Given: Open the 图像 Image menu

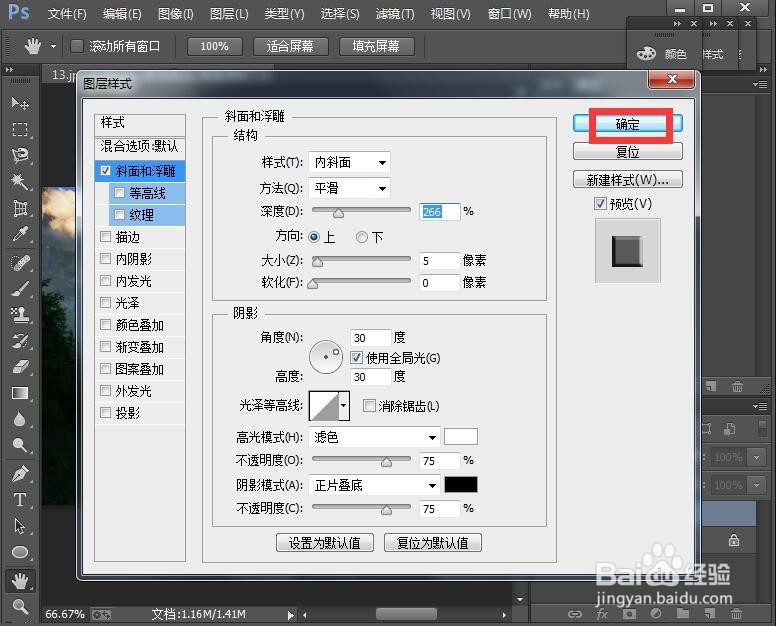Looking at the screenshot, I should coord(175,13).
